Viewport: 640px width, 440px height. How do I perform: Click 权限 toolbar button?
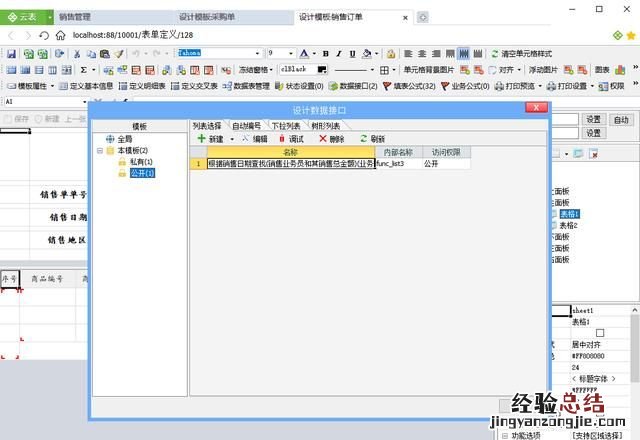(x=611, y=86)
